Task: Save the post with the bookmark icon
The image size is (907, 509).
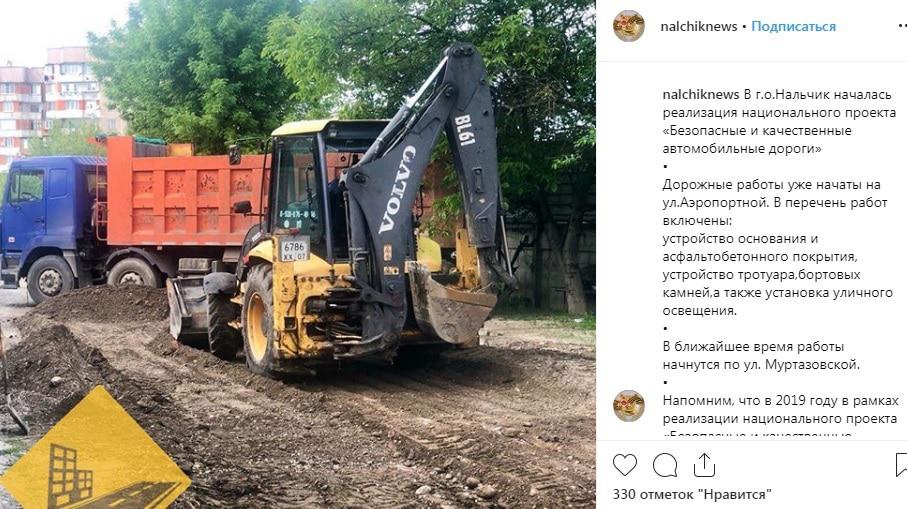Action: 901,465
